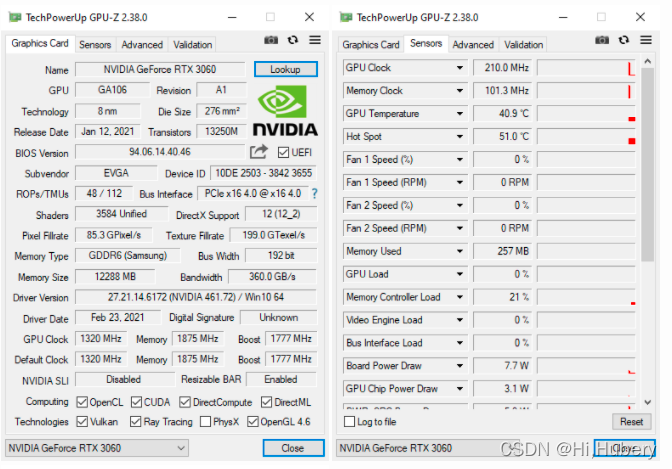
Task: Click scroll up arrow in Sensors list
Action: pos(648,61)
